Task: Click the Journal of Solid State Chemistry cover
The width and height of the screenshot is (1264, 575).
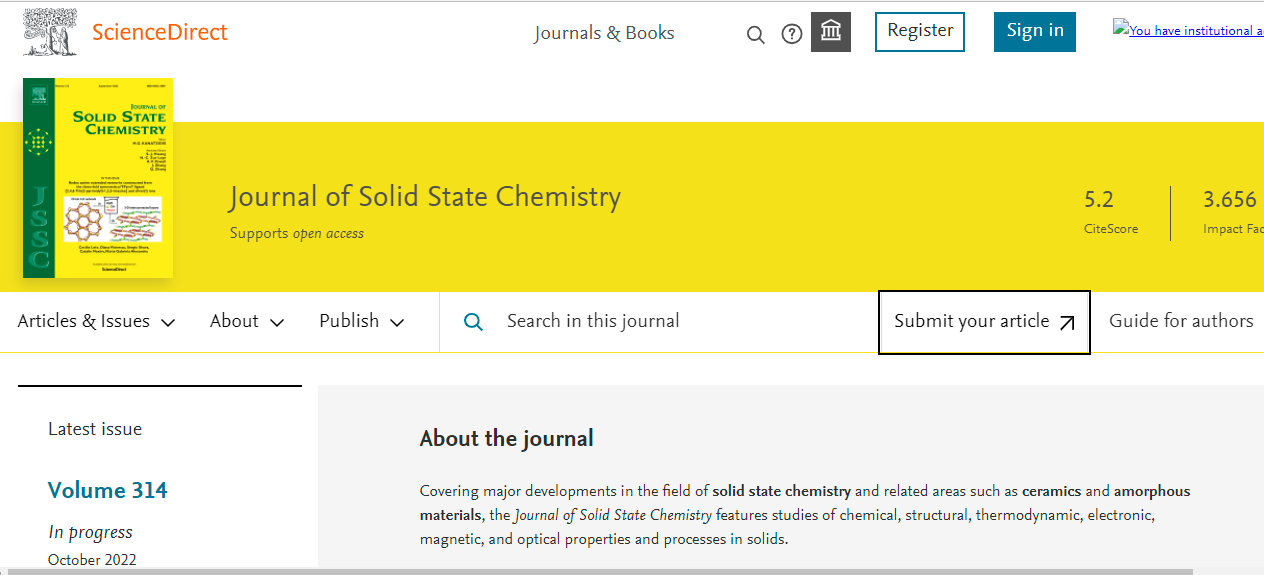Action: point(98,178)
